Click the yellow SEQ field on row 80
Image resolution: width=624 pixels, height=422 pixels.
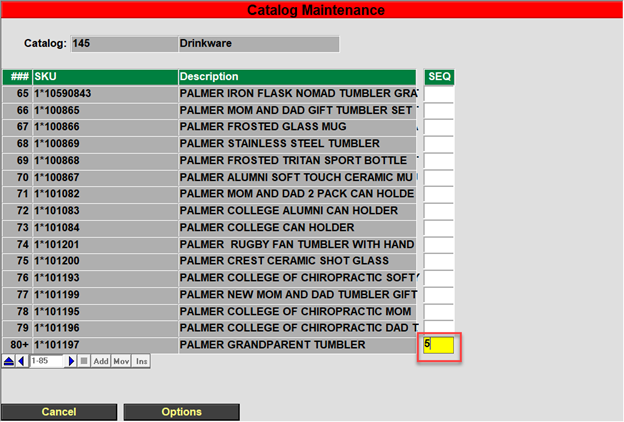coord(439,346)
